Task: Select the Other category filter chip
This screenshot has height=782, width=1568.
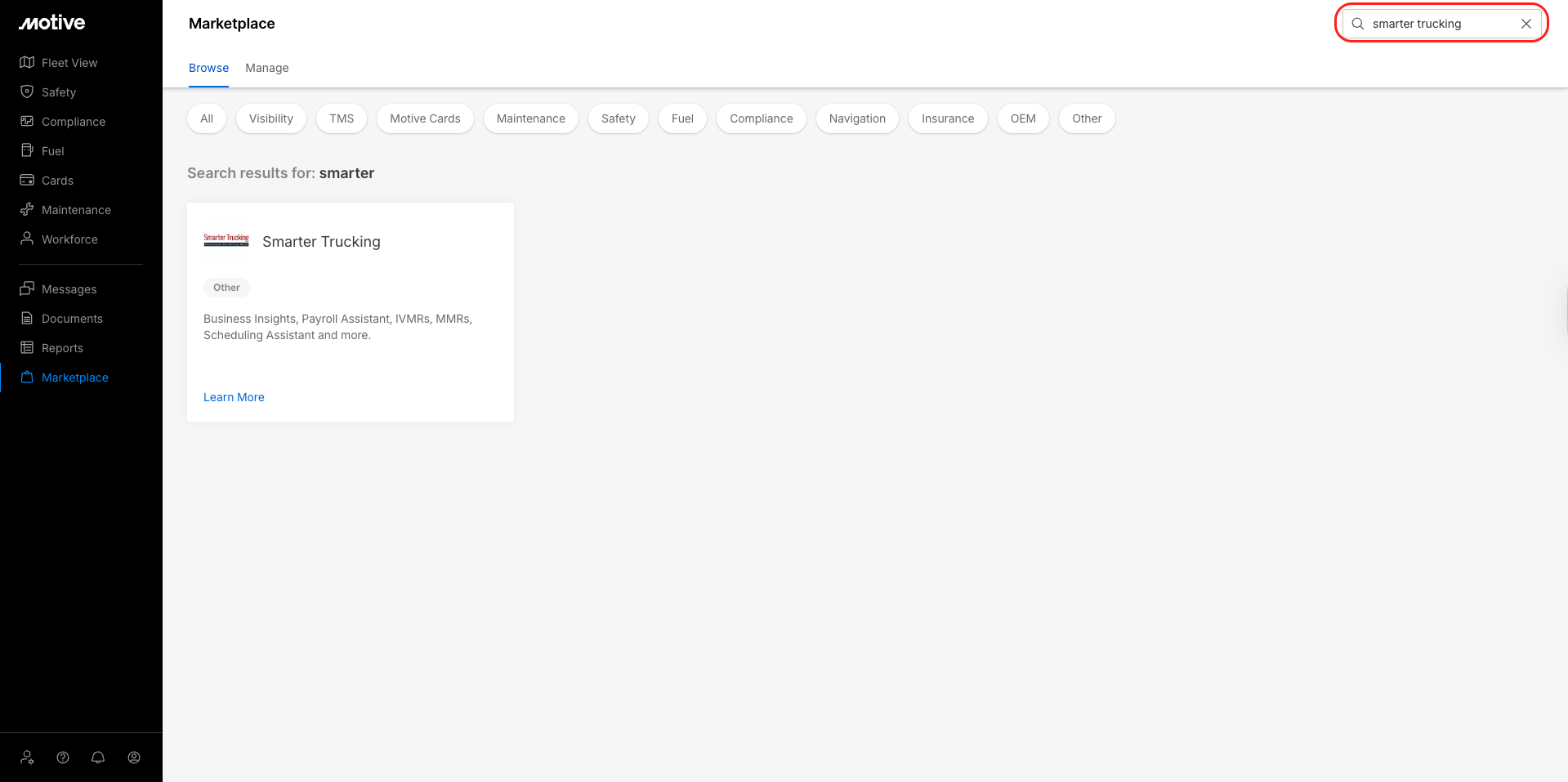Action: tap(1087, 118)
